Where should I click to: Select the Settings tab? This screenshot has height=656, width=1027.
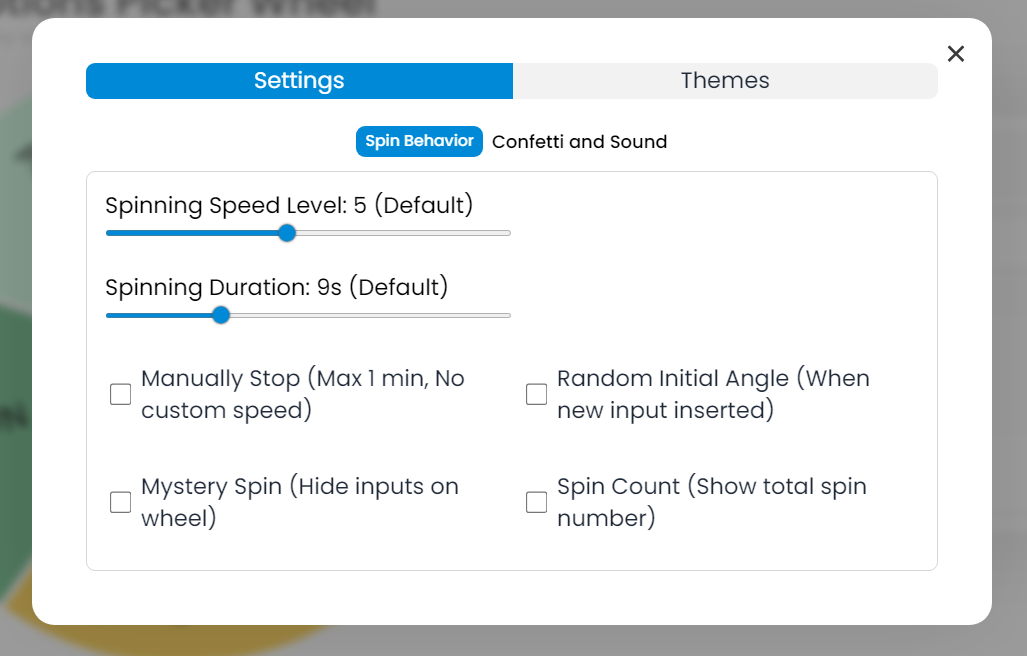pyautogui.click(x=299, y=80)
